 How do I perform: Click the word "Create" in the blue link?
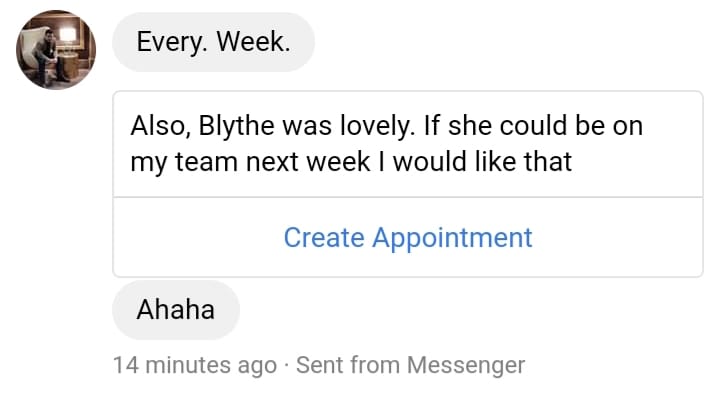[324, 238]
